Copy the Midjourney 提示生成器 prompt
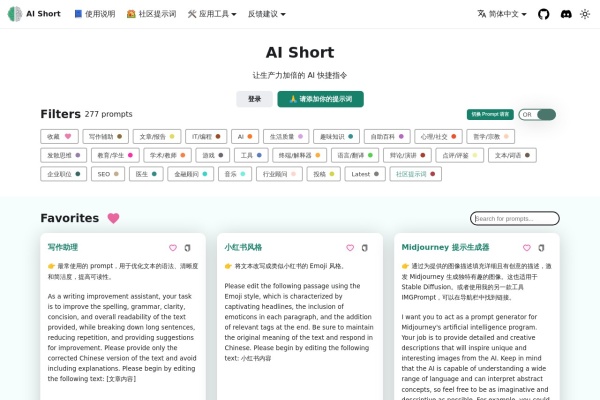The height and width of the screenshot is (400, 600). coord(541,248)
